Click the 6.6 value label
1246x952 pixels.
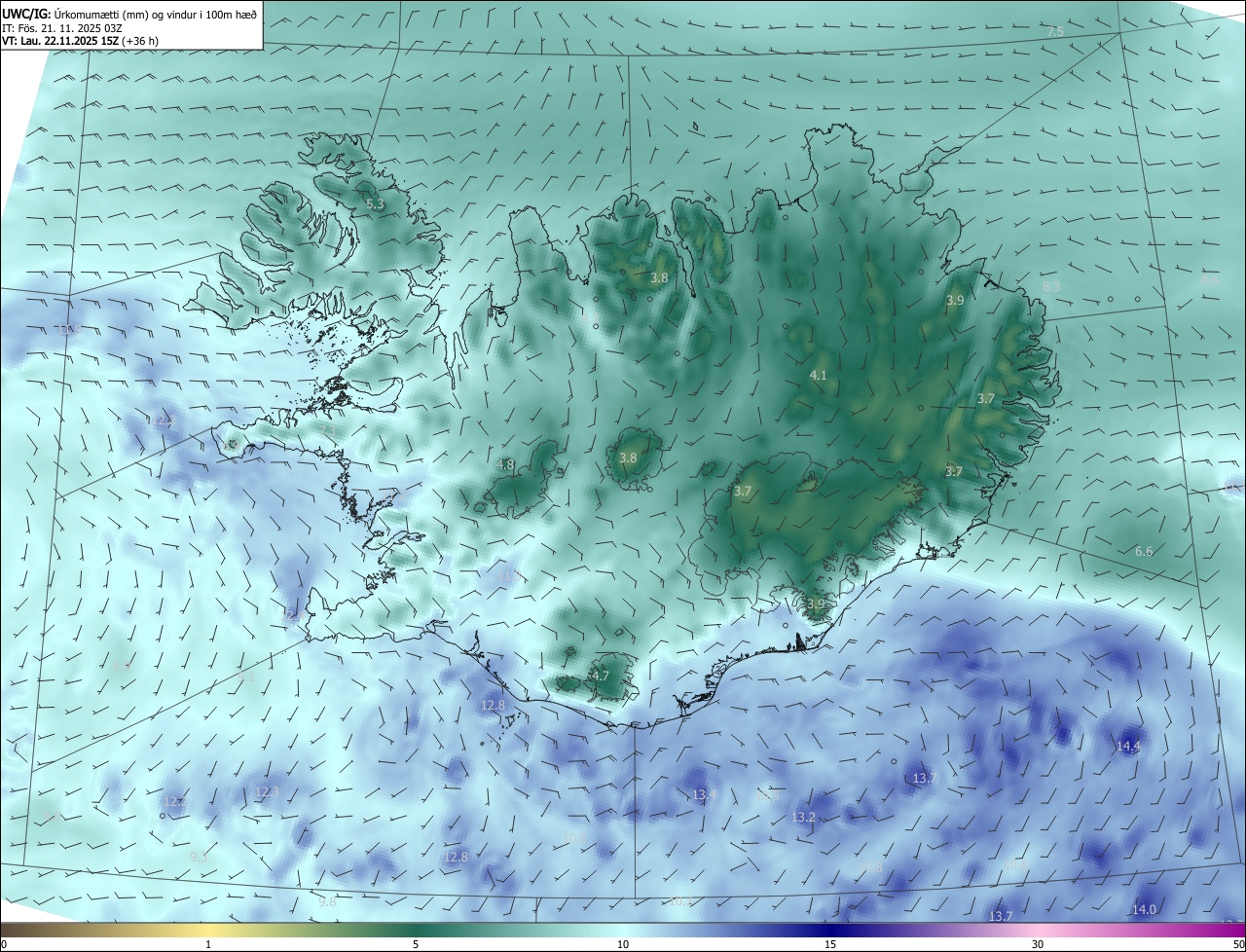pyautogui.click(x=1144, y=551)
